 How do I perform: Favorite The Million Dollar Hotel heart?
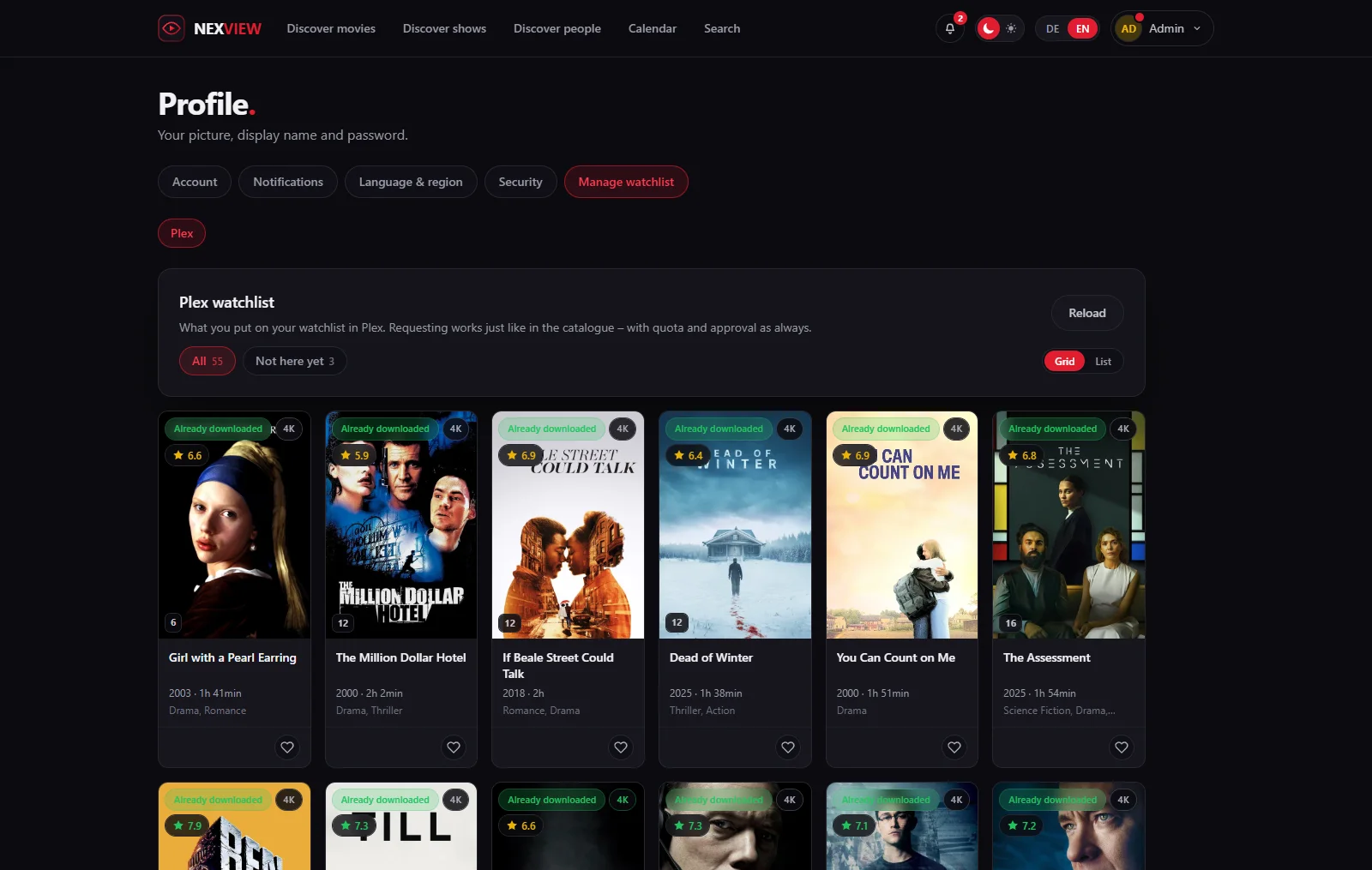click(454, 747)
